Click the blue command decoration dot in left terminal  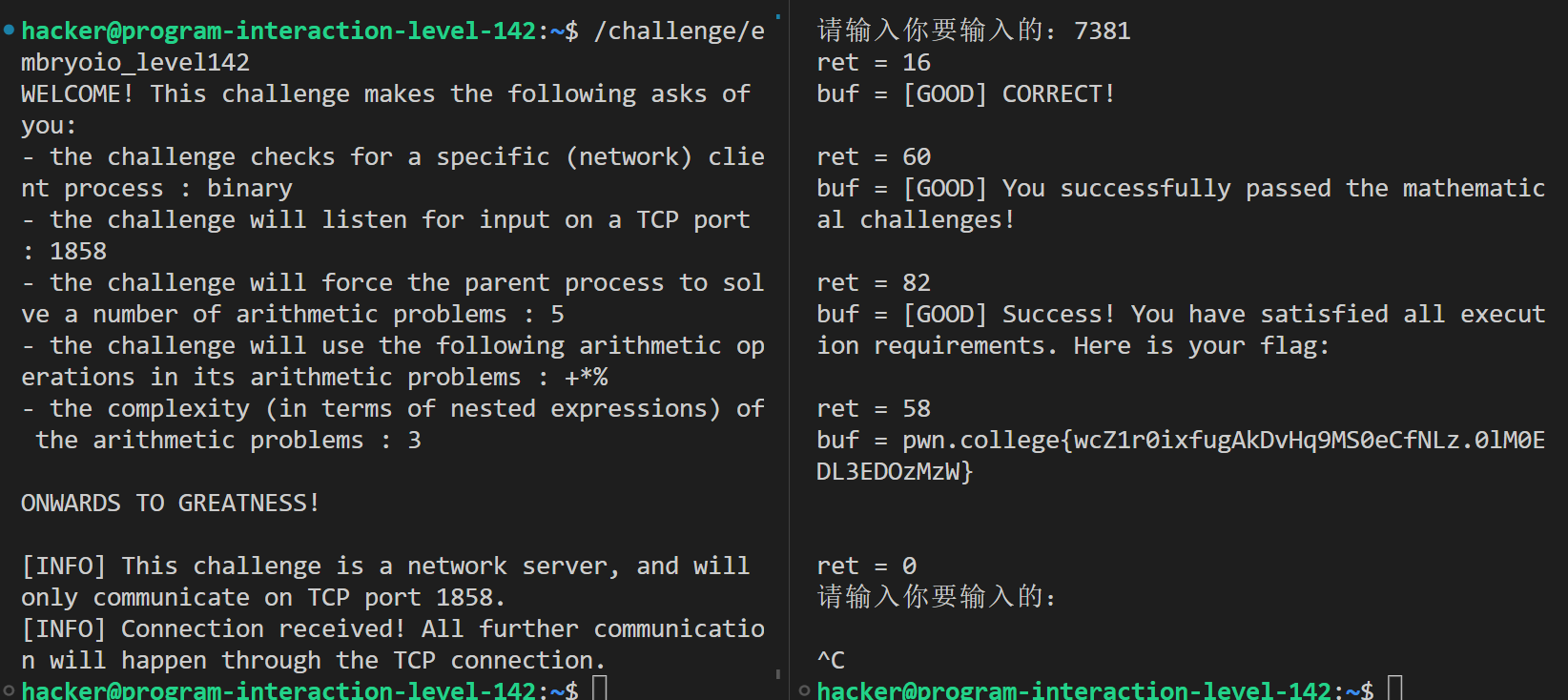[9, 31]
